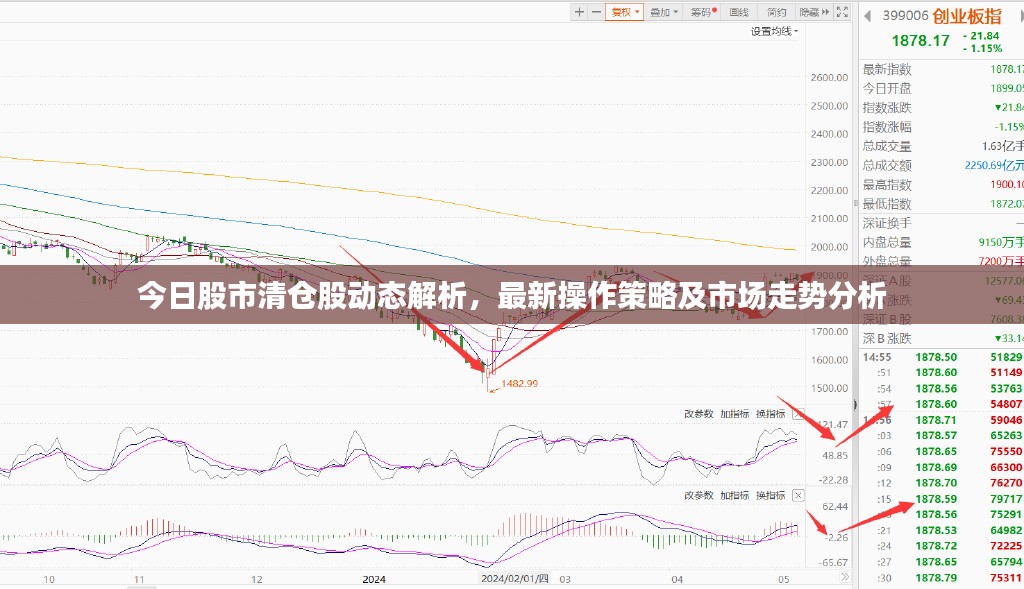1024x589 pixels.
Task: Toggle the 筹码 chip distribution view
Action: (x=703, y=12)
